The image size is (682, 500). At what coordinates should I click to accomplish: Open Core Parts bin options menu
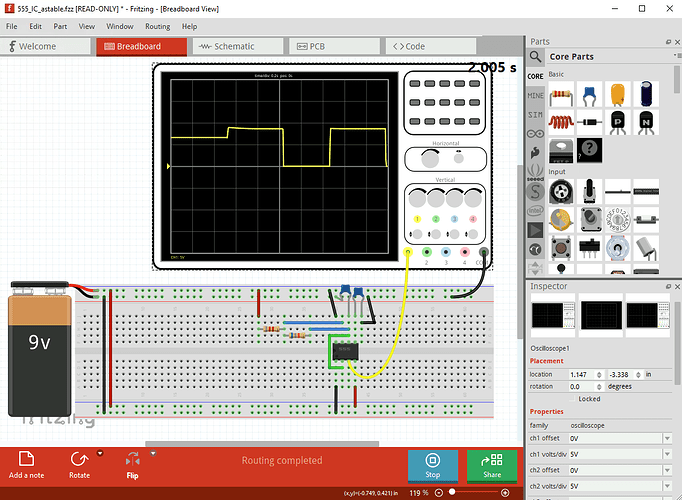click(678, 56)
